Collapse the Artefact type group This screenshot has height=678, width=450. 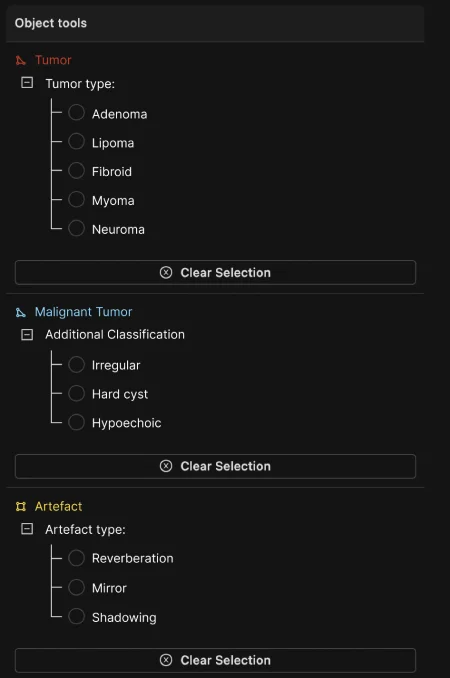[27, 529]
